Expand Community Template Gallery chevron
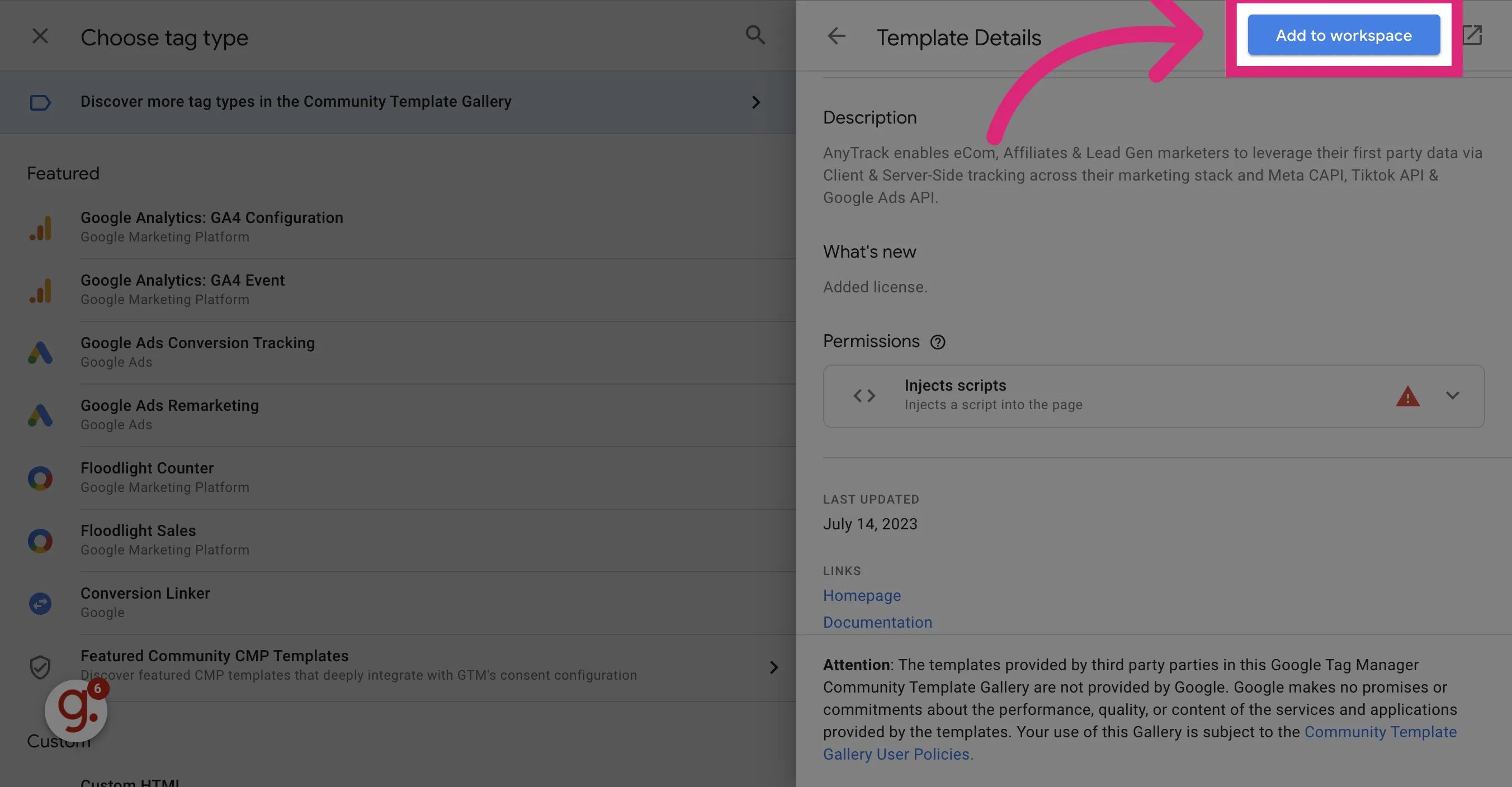This screenshot has width=1512, height=787. (x=756, y=102)
